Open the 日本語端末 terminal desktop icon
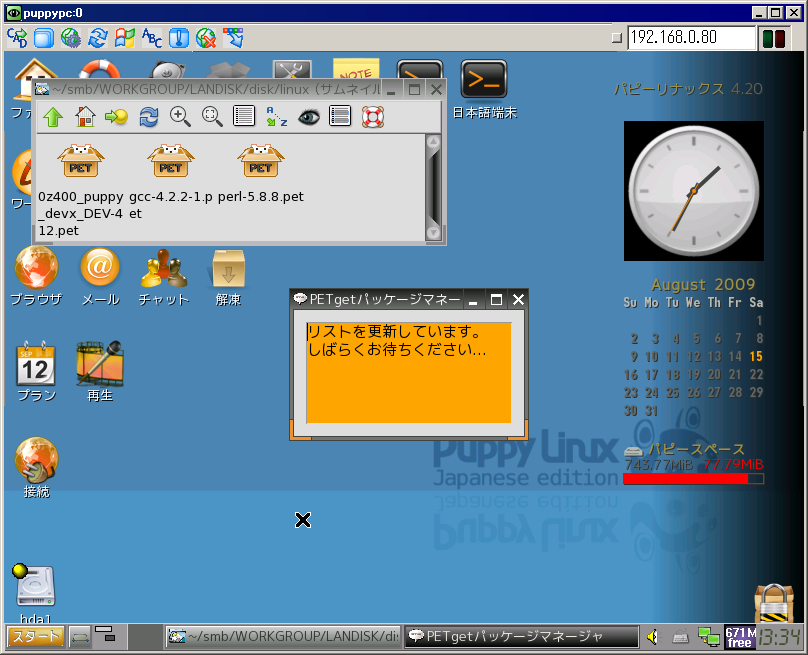This screenshot has height=655, width=808. tap(484, 90)
